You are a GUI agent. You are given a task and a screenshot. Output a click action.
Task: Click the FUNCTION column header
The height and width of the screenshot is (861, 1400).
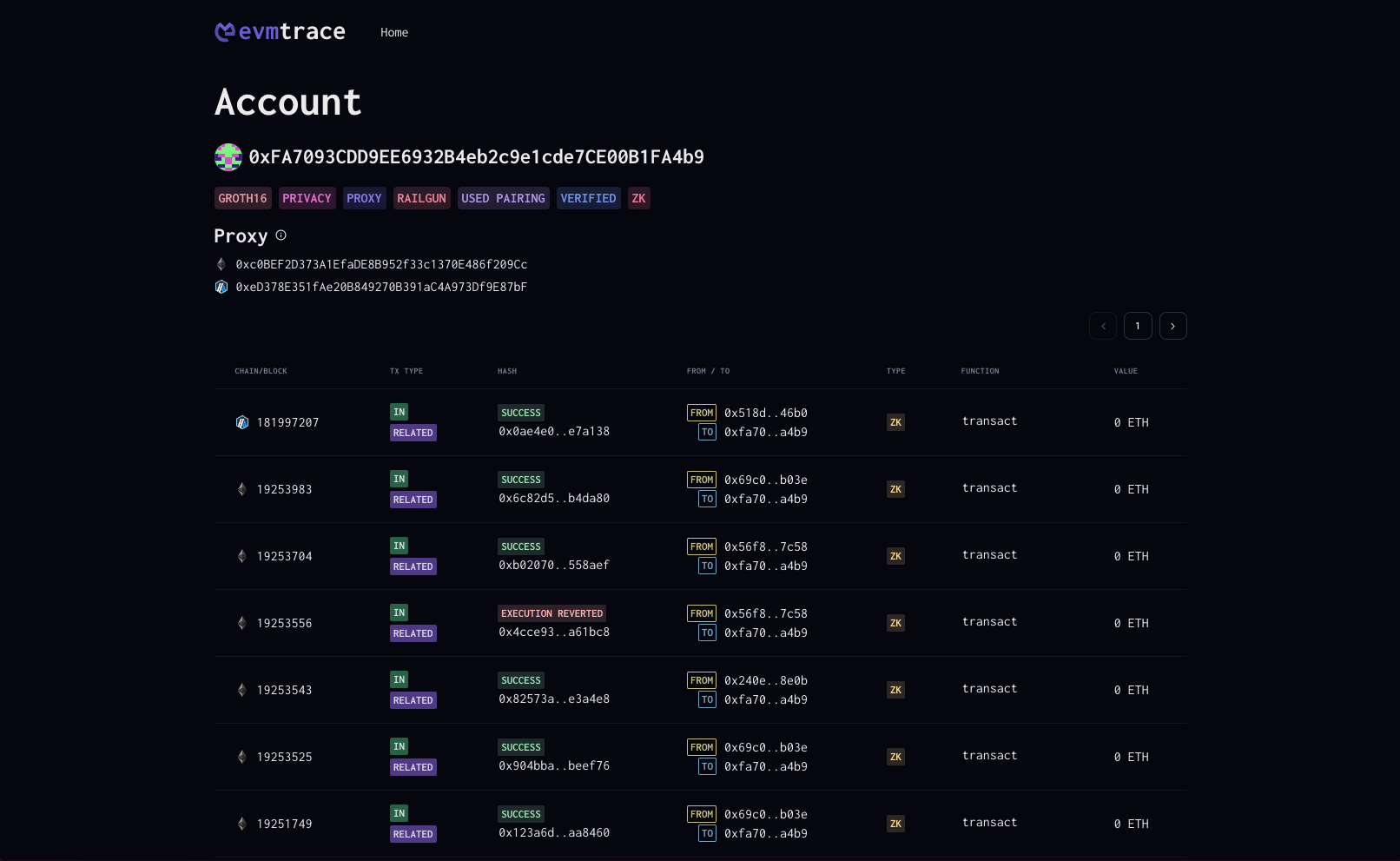click(980, 371)
